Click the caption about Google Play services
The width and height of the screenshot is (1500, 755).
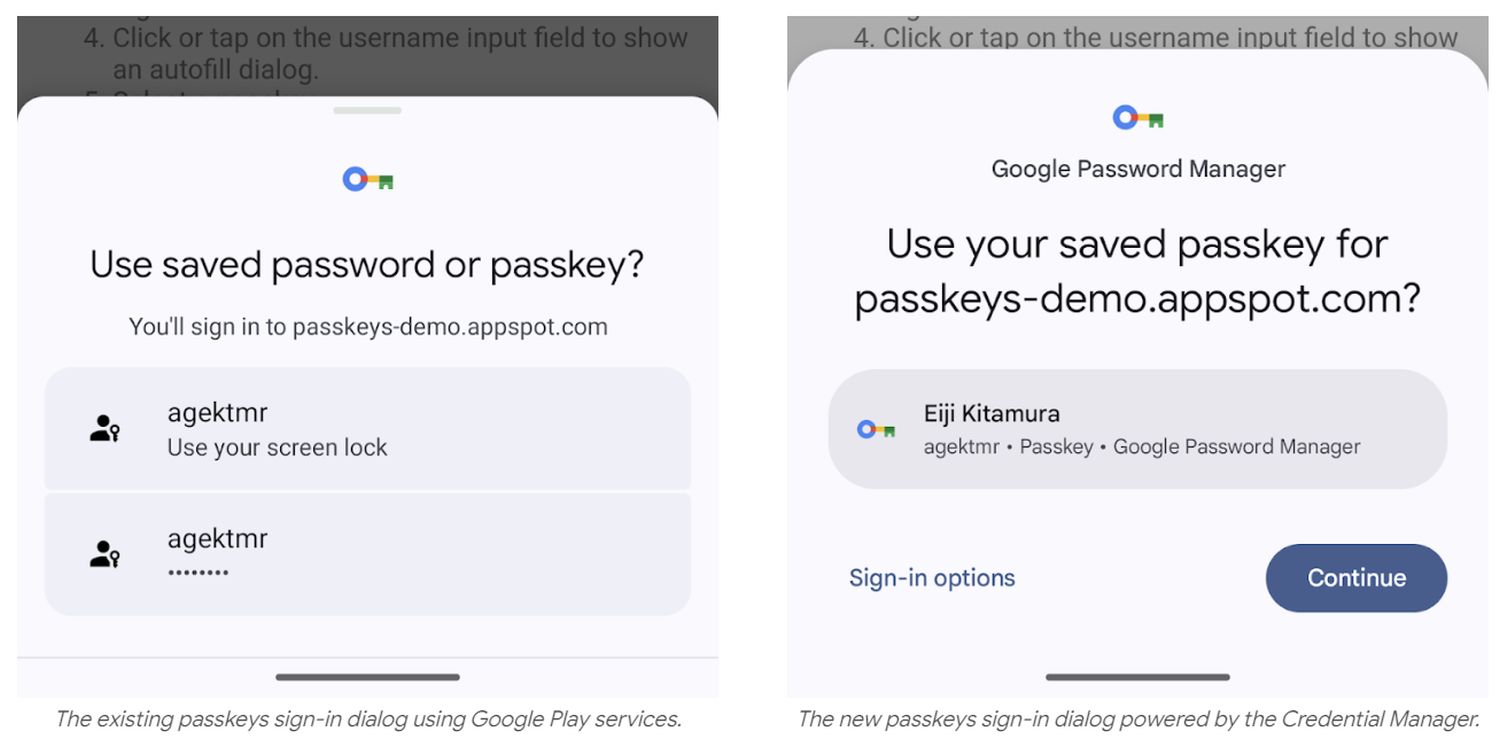click(x=367, y=719)
